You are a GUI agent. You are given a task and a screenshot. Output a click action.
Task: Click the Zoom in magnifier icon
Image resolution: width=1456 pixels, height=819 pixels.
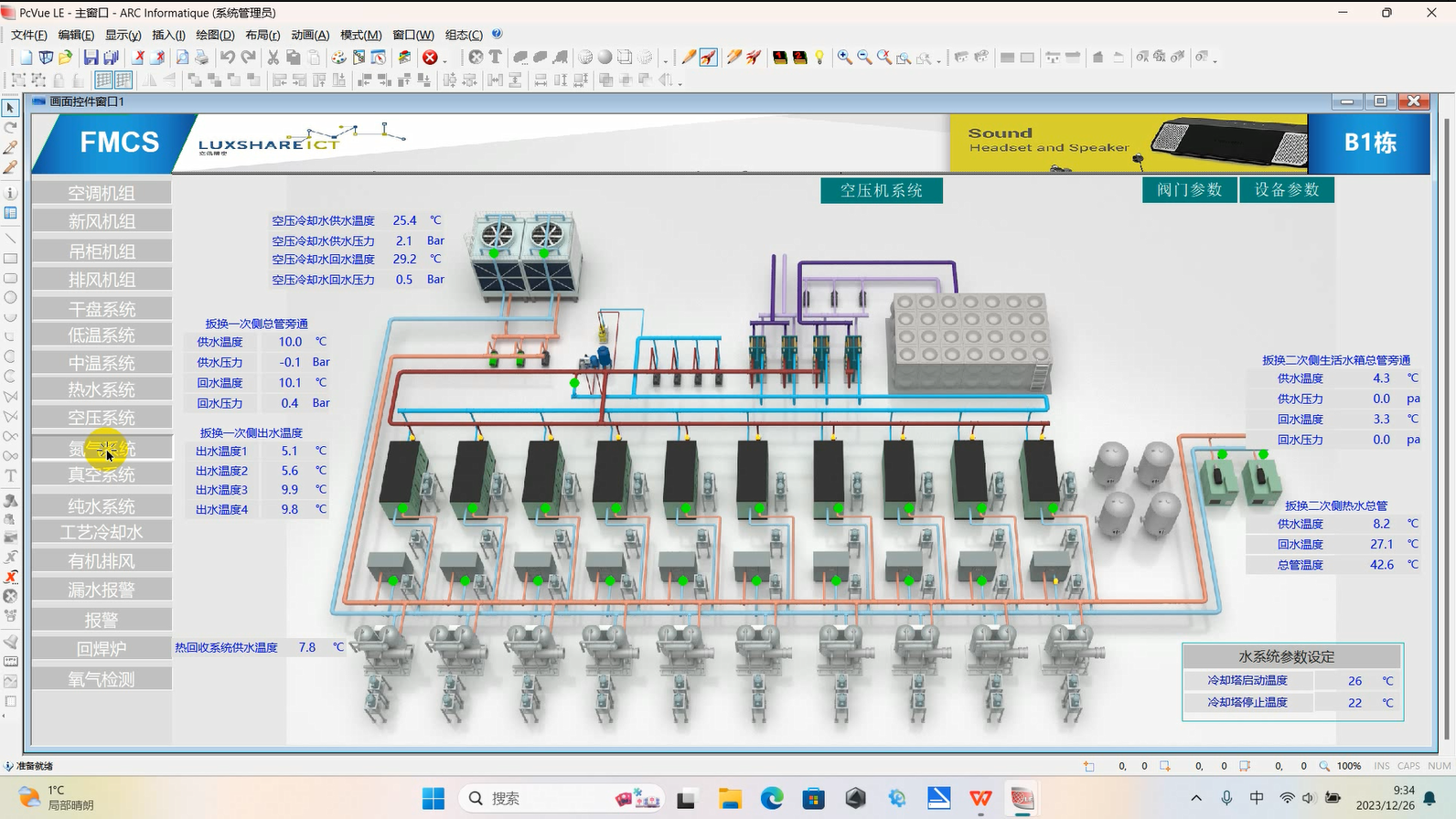point(844,58)
